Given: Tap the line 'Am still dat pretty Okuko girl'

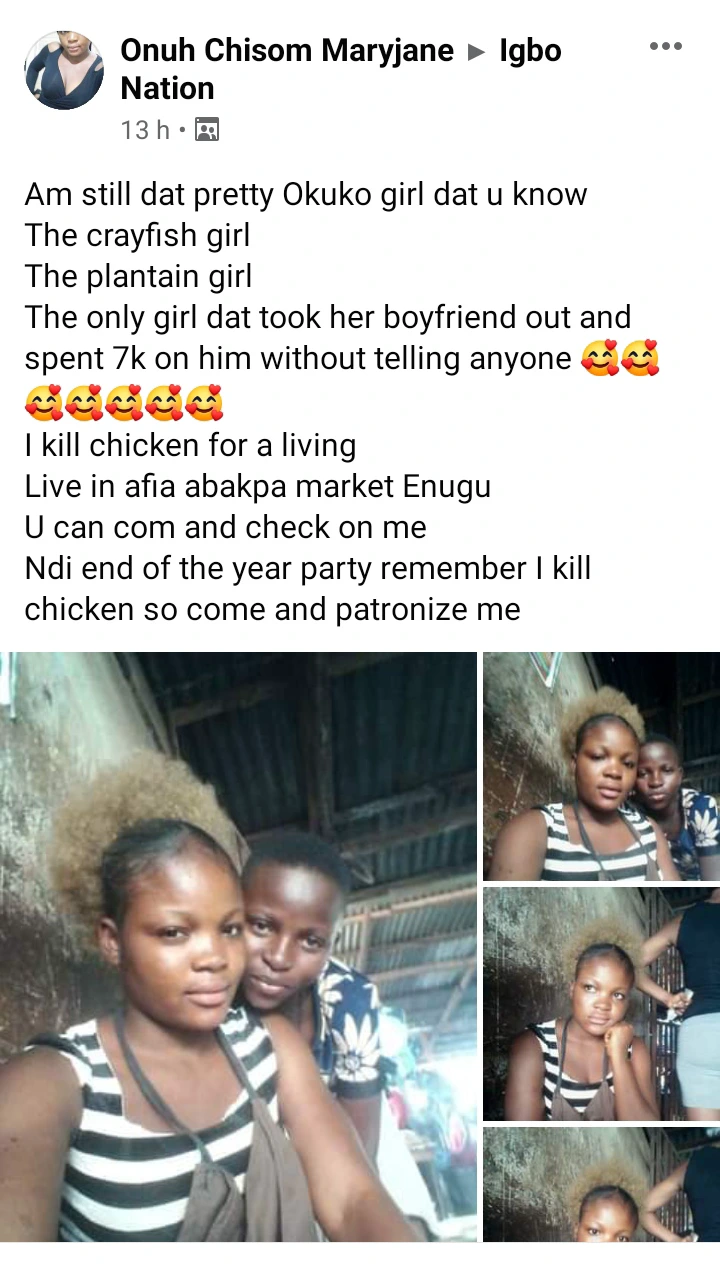Looking at the screenshot, I should 305,194.
